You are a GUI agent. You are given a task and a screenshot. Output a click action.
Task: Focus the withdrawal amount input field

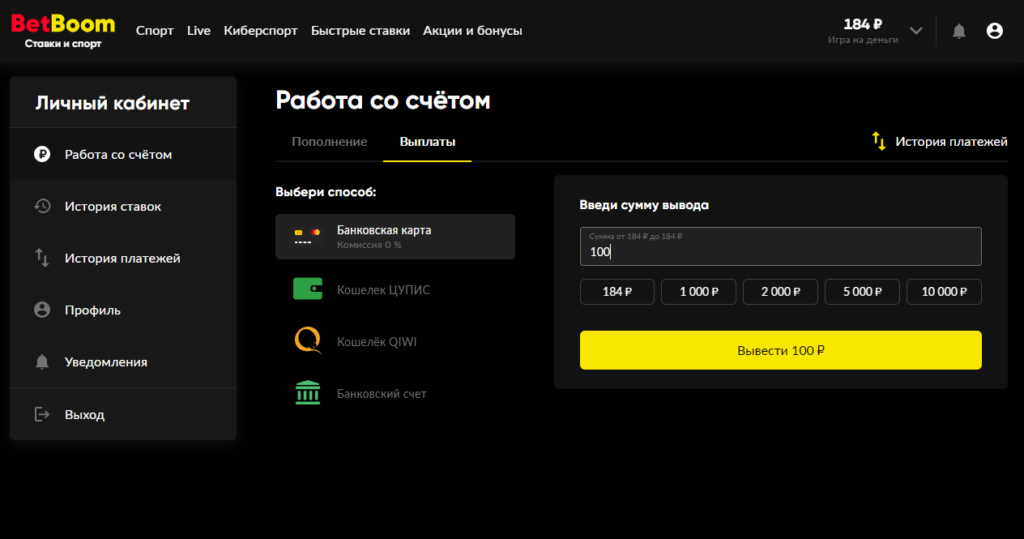pyautogui.click(x=780, y=246)
